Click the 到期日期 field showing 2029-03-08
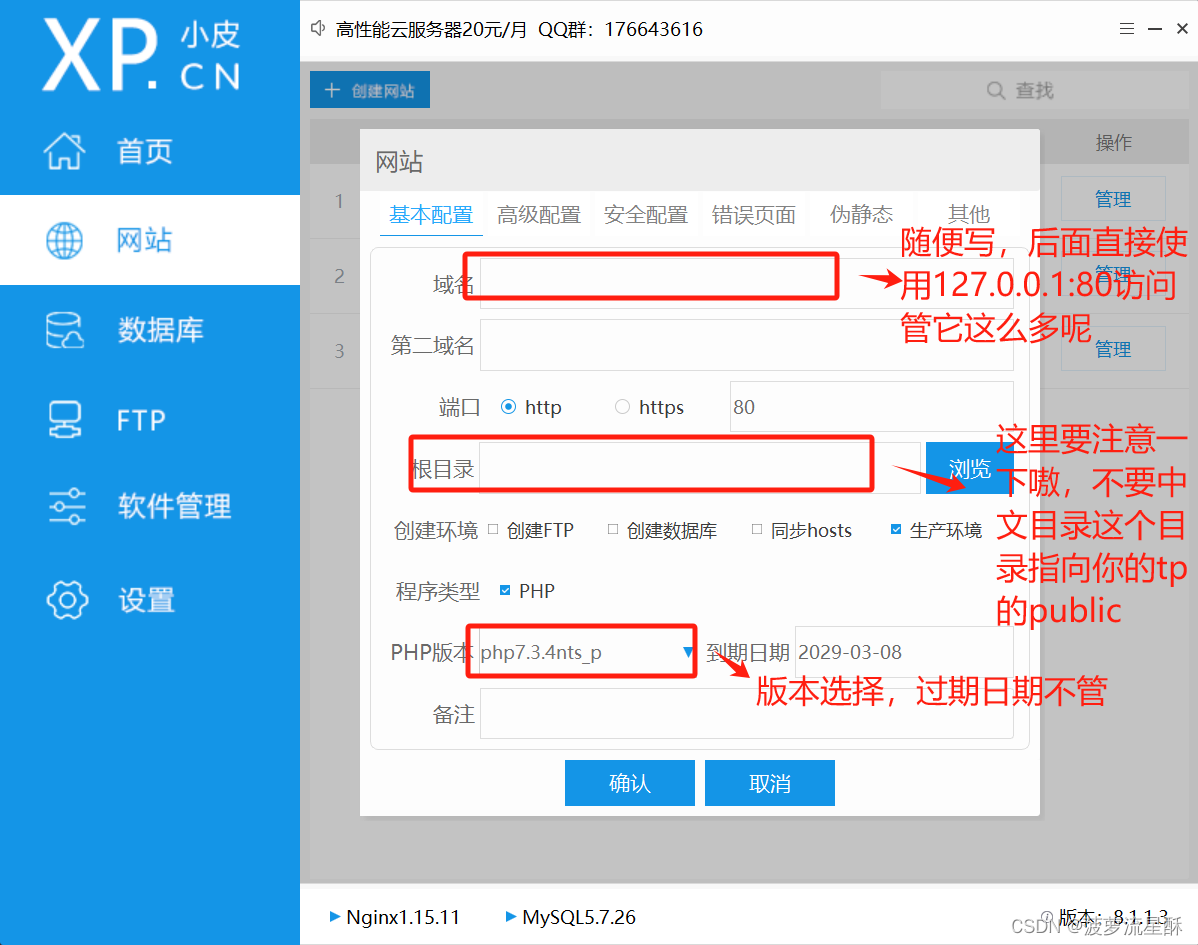The height and width of the screenshot is (945, 1198). [x=904, y=652]
